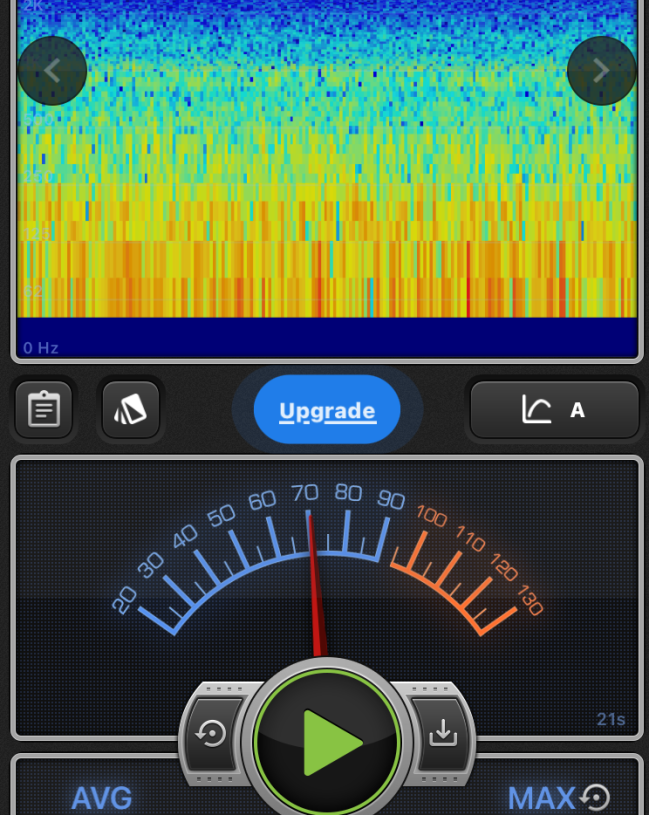Tap the MAX reading label

(x=540, y=798)
